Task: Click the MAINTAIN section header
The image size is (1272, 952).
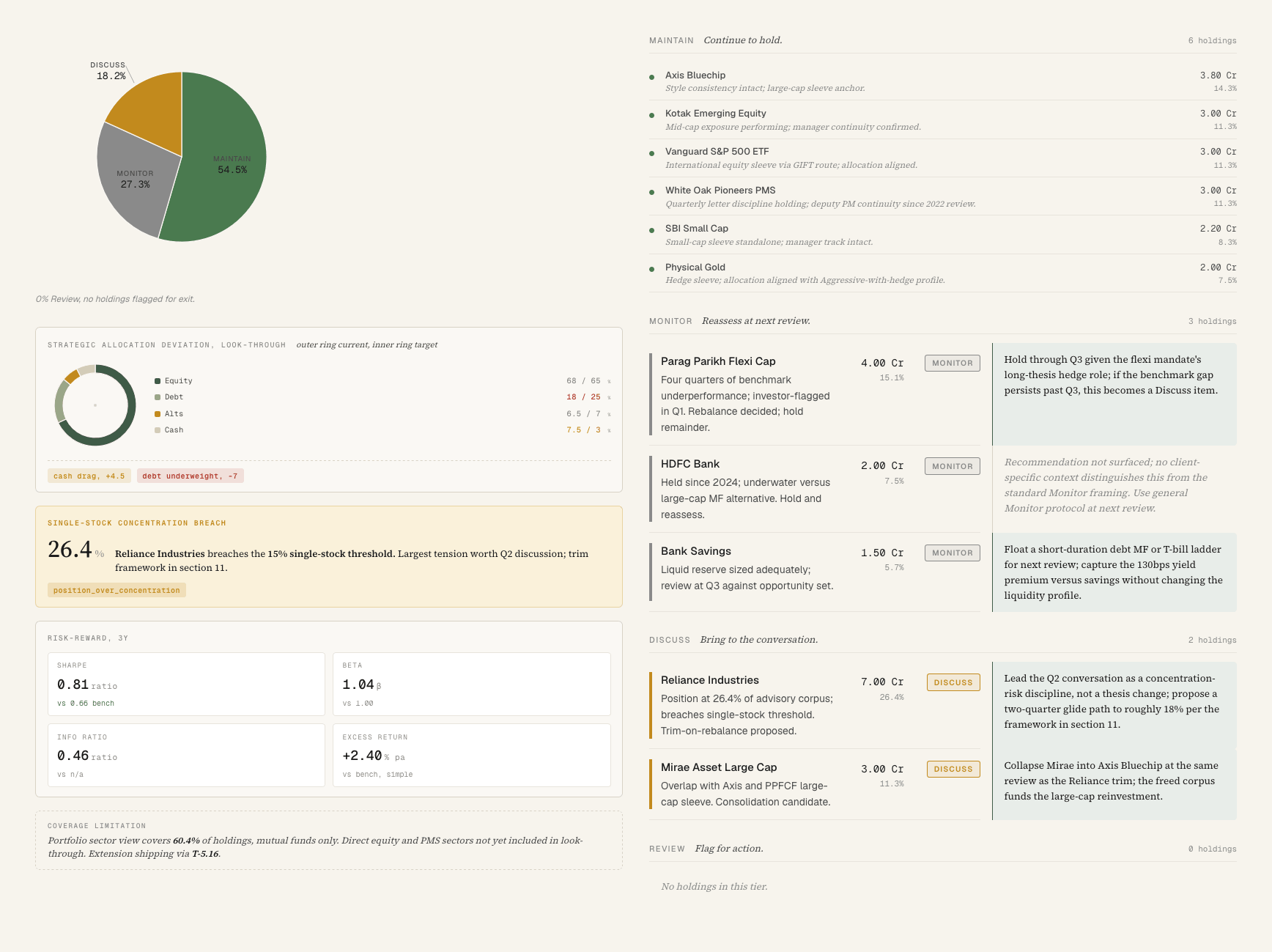Action: point(671,40)
